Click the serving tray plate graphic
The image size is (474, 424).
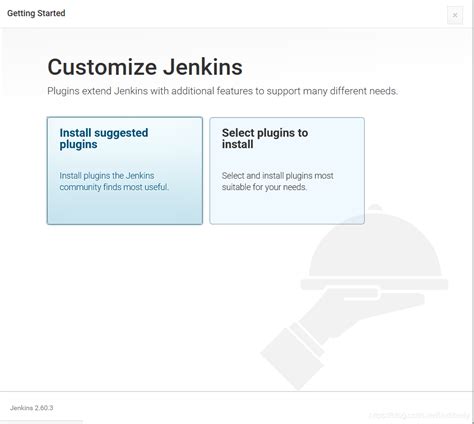click(374, 284)
